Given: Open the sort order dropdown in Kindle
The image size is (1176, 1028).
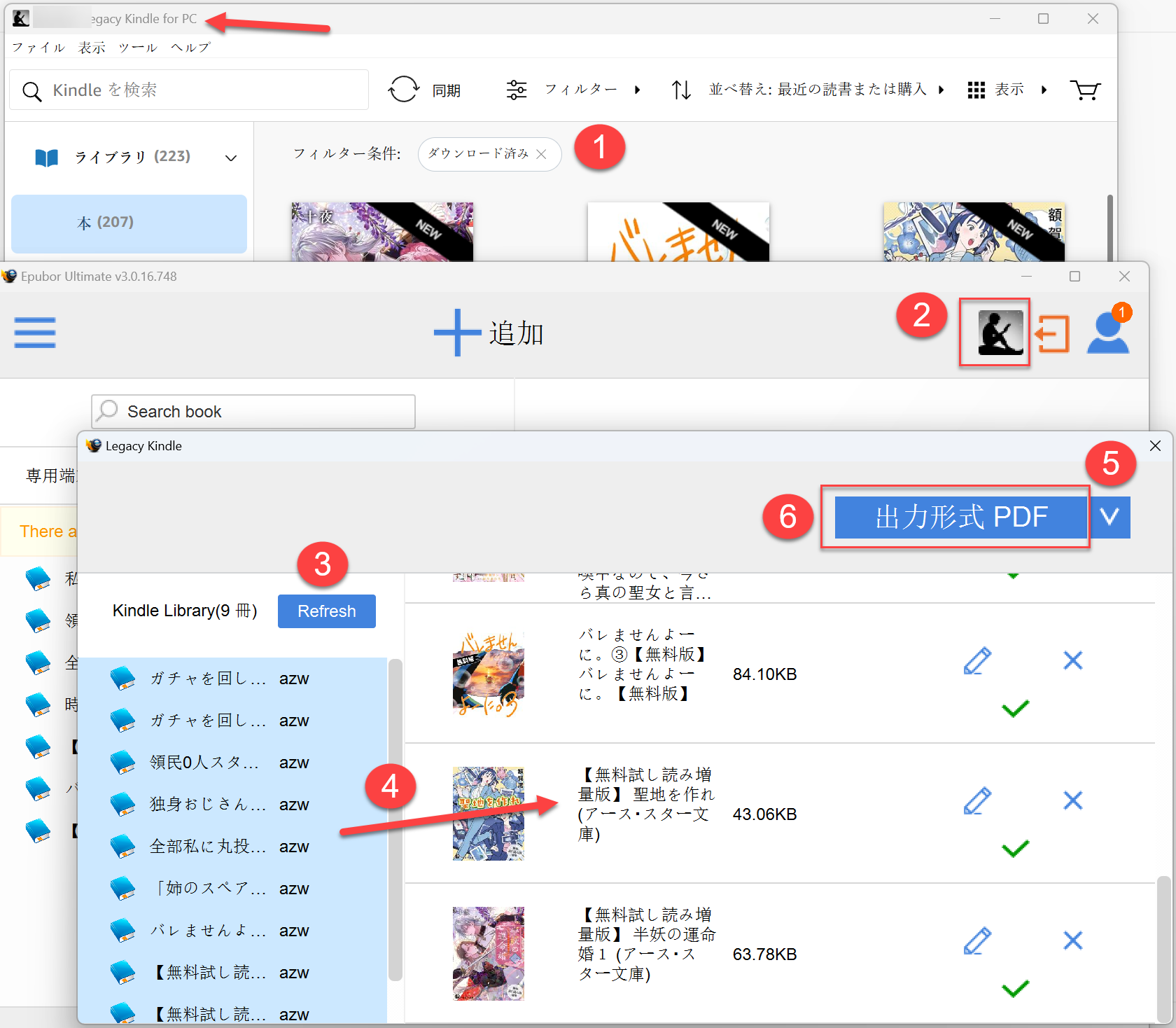Looking at the screenshot, I should (x=808, y=90).
